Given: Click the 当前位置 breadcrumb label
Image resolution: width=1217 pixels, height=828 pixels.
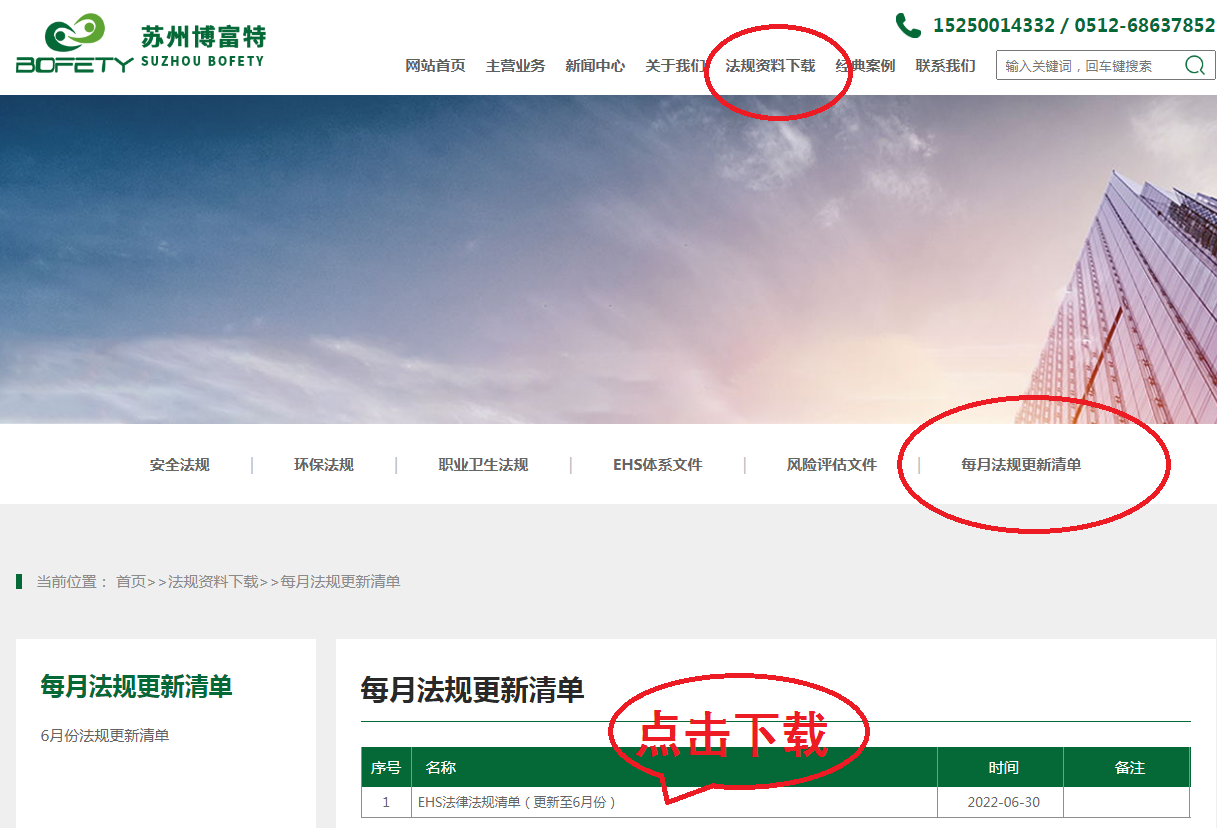Looking at the screenshot, I should pyautogui.click(x=72, y=582).
